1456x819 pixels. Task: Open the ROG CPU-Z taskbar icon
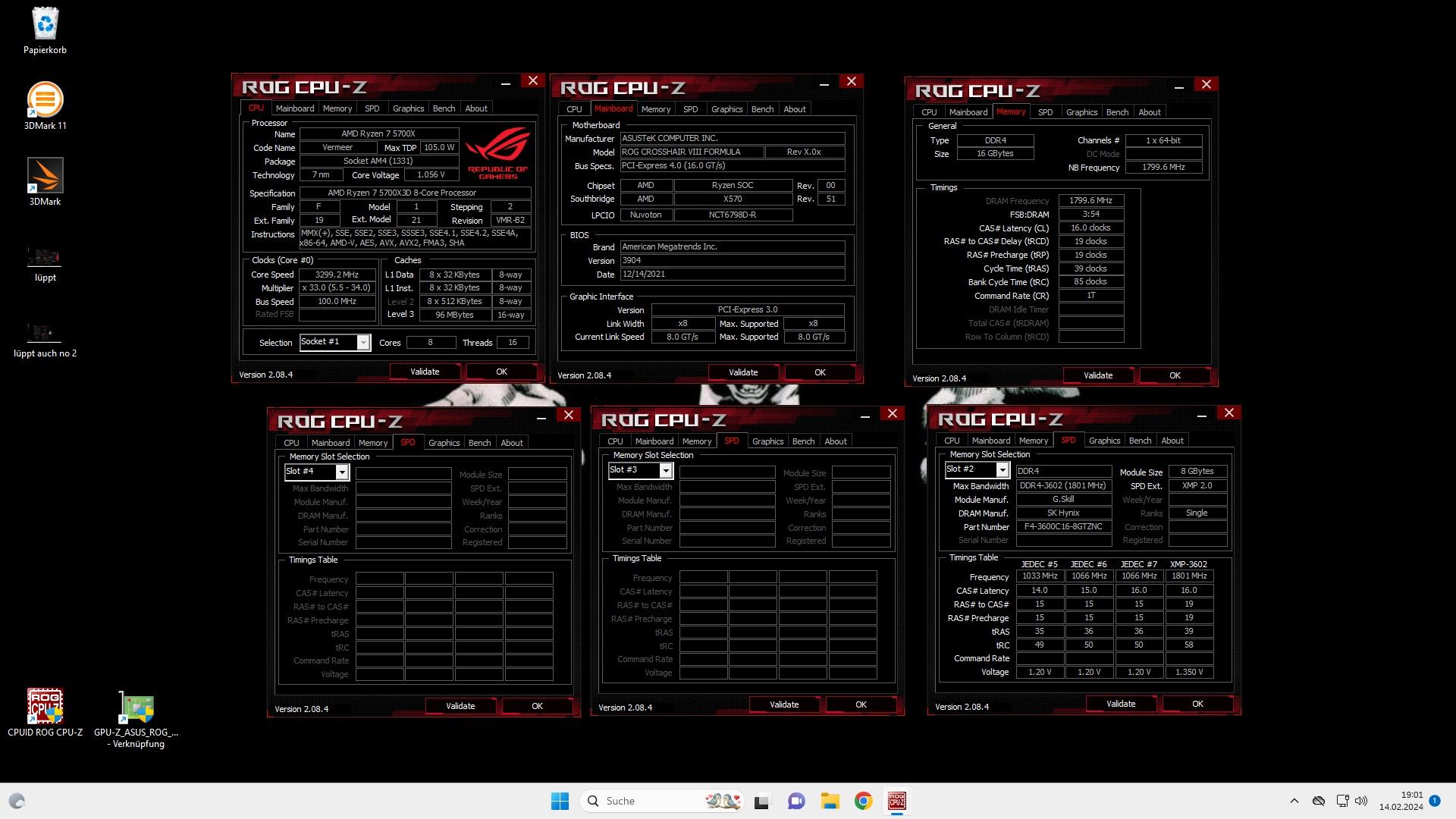(896, 801)
